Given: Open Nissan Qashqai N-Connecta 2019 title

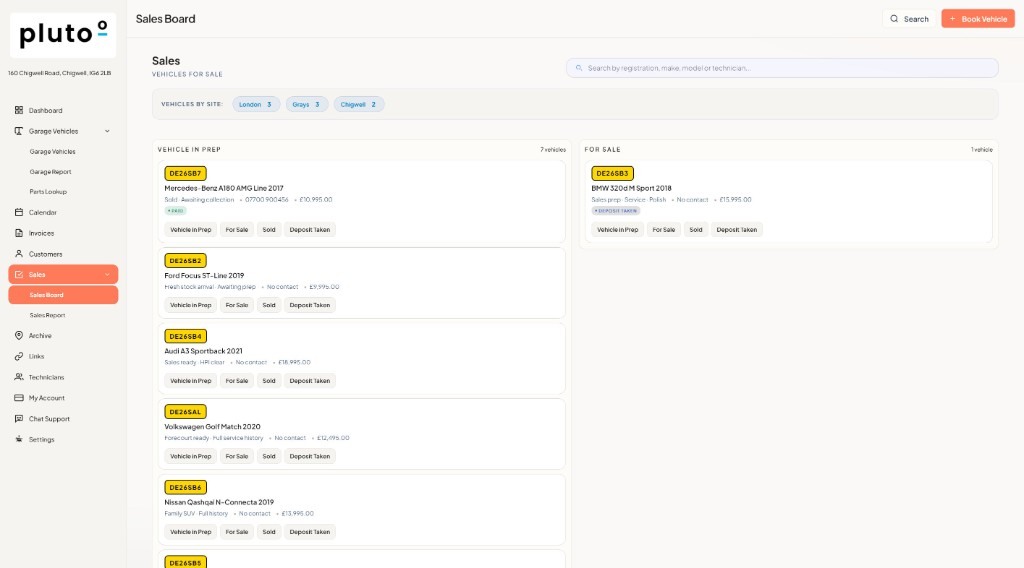Looking at the screenshot, I should coord(219,502).
